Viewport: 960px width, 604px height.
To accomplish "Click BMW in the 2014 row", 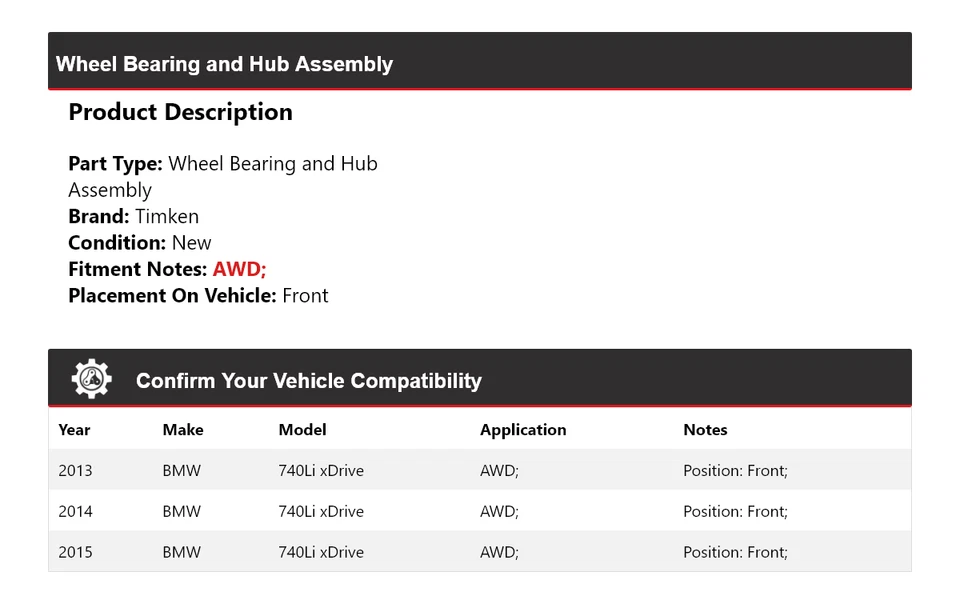I will pyautogui.click(x=182, y=511).
